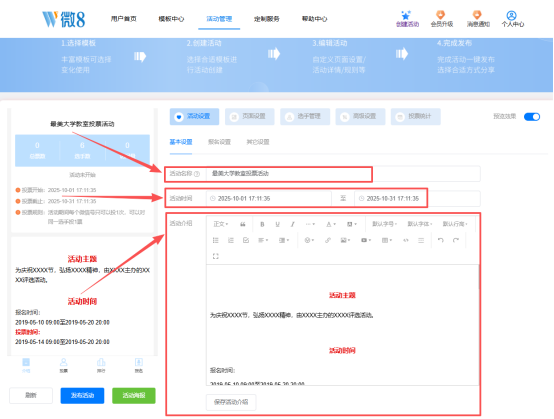This screenshot has width=554, height=419.
Task: Click the 投票 person icon in preview
Action: (x=64, y=362)
